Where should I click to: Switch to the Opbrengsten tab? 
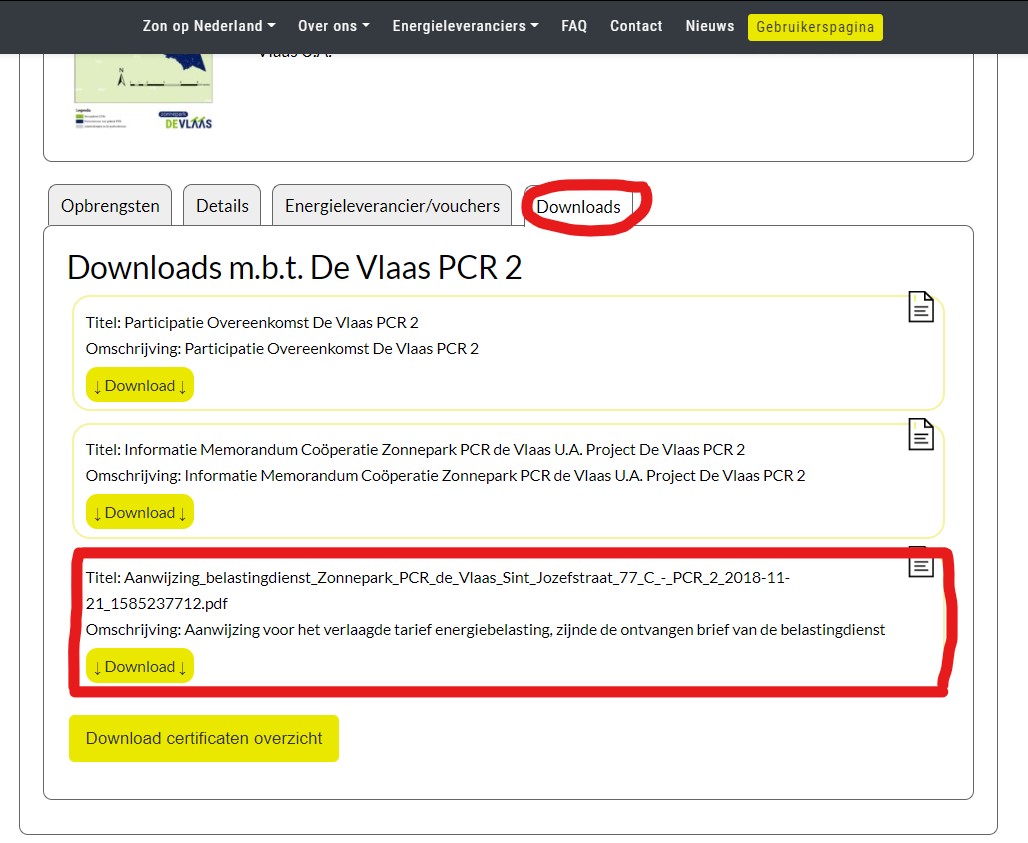click(110, 206)
